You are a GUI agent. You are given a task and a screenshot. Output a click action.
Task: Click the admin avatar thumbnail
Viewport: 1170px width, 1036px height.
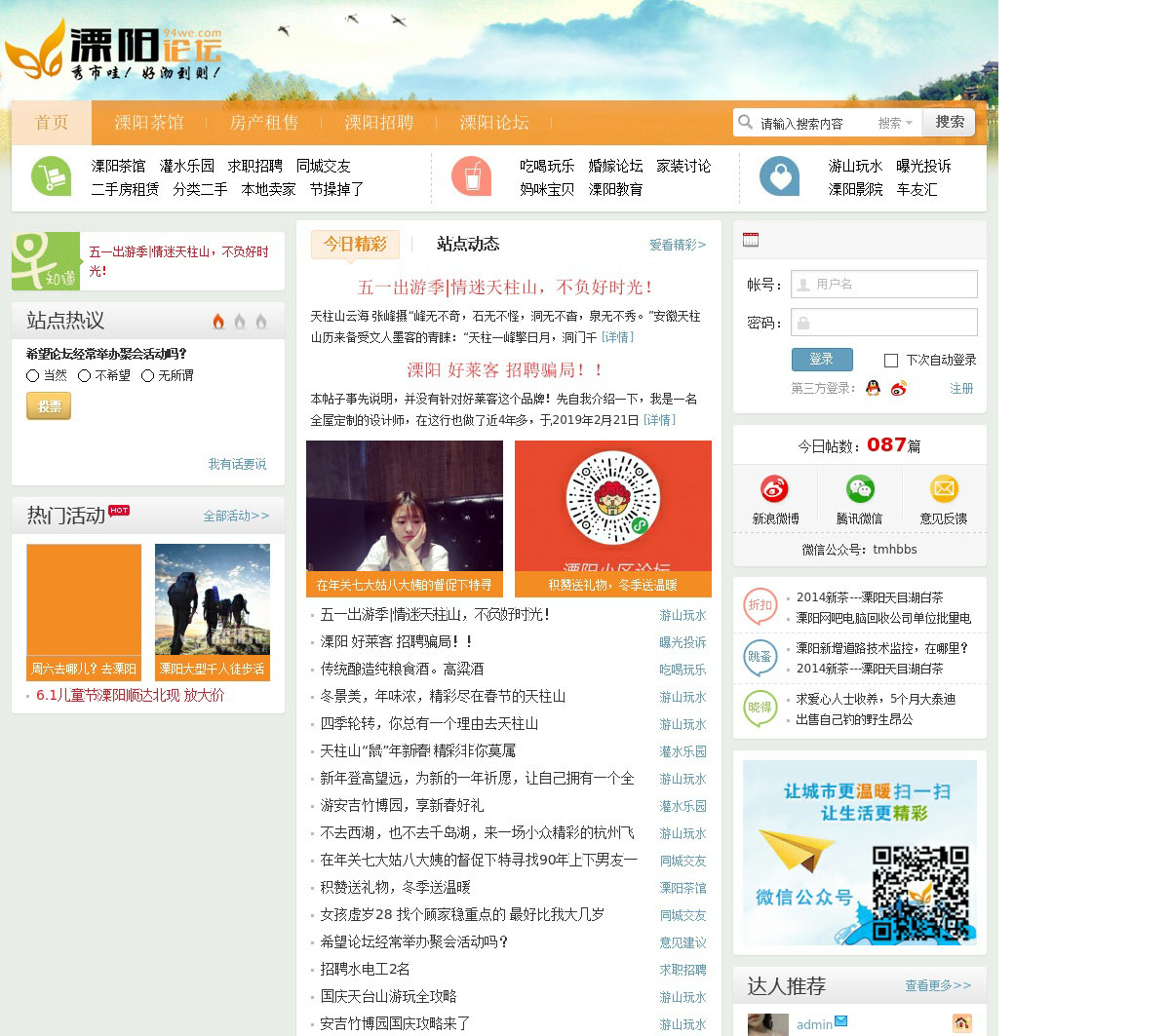coord(768,1024)
